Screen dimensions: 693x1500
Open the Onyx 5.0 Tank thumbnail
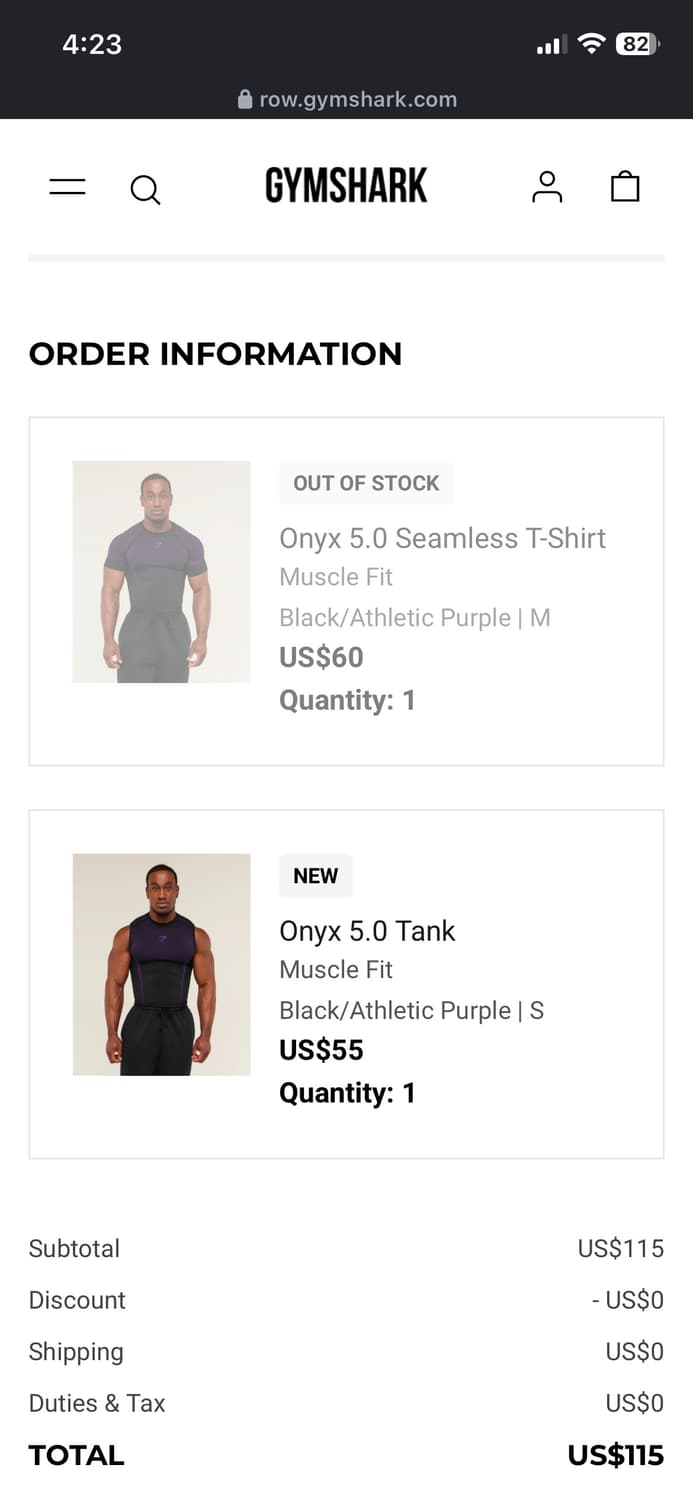pyautogui.click(x=161, y=964)
